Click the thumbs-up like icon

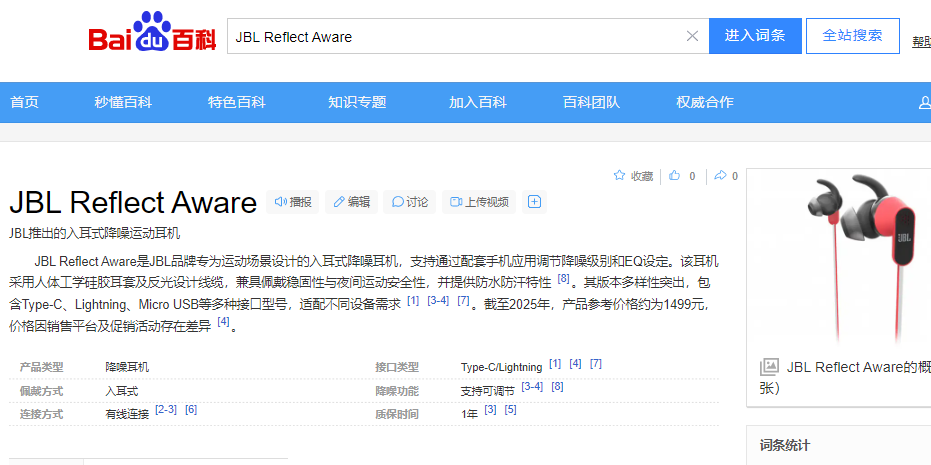tap(674, 175)
